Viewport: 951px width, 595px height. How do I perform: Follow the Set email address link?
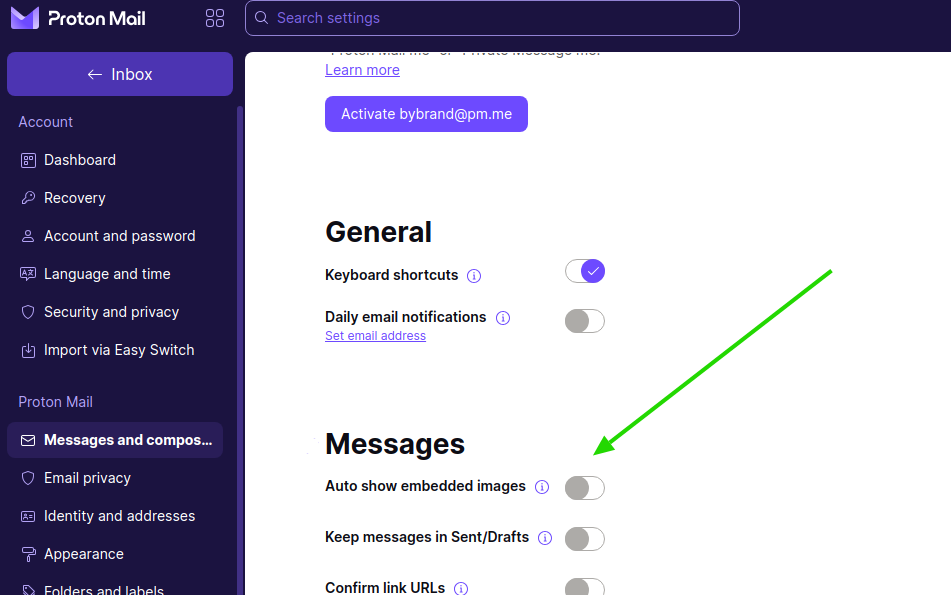pyautogui.click(x=375, y=336)
